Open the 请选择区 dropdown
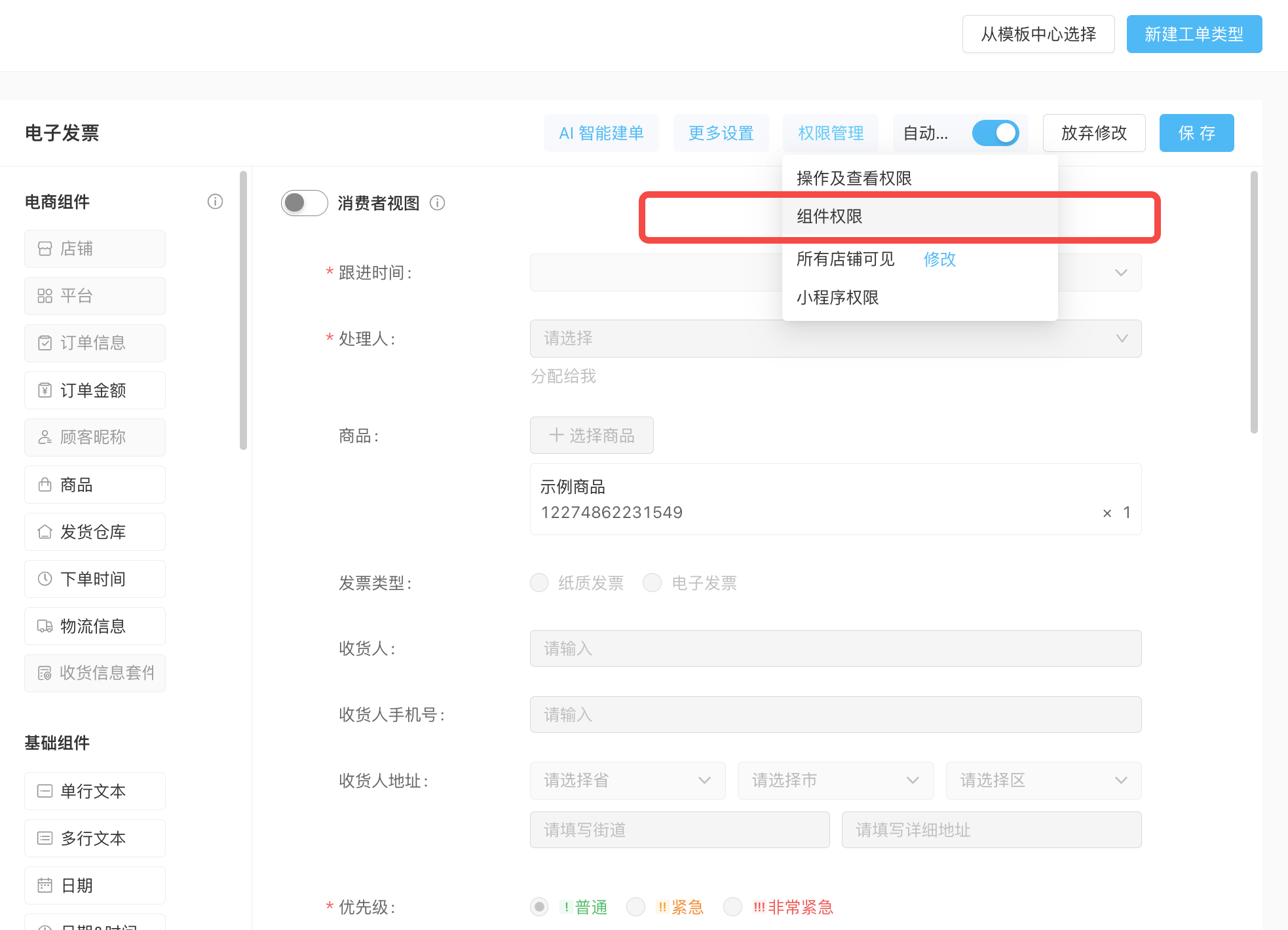The width and height of the screenshot is (1288, 930). pyautogui.click(x=1044, y=781)
